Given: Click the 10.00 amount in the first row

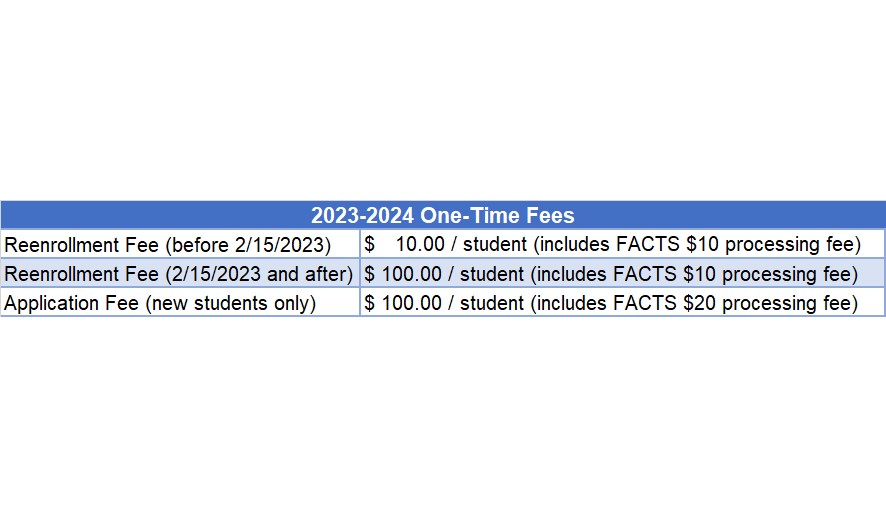Looking at the screenshot, I should click(x=420, y=244).
